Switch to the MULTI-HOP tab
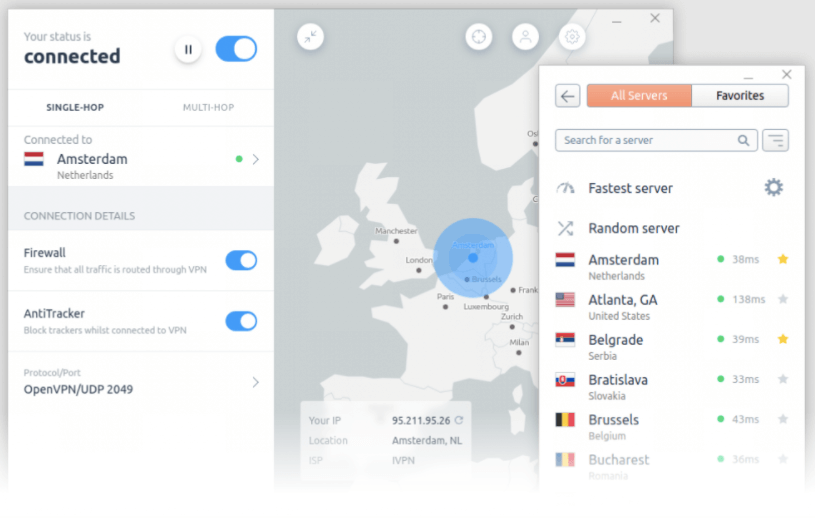This screenshot has width=815, height=518. pyautogui.click(x=208, y=108)
